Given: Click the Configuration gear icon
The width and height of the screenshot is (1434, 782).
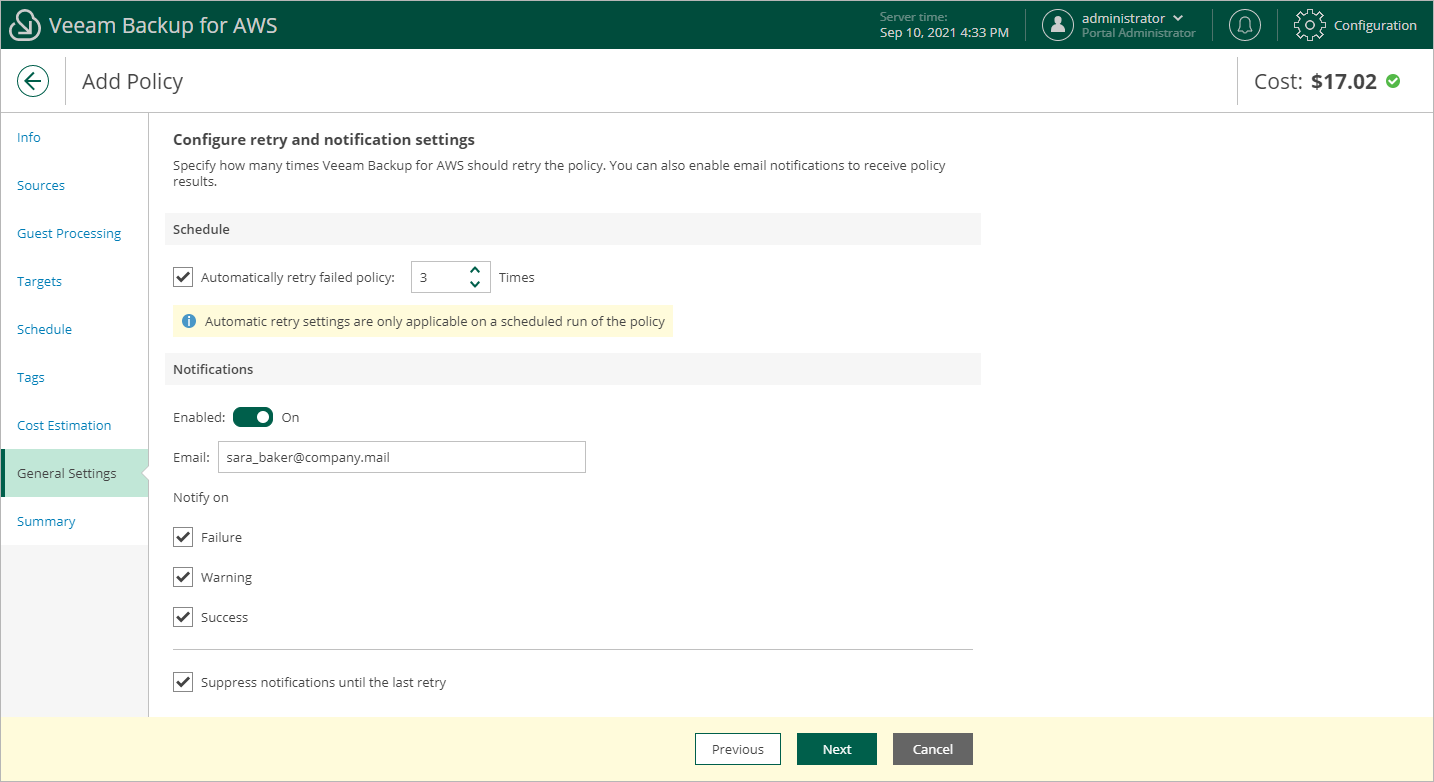Looking at the screenshot, I should [x=1309, y=25].
